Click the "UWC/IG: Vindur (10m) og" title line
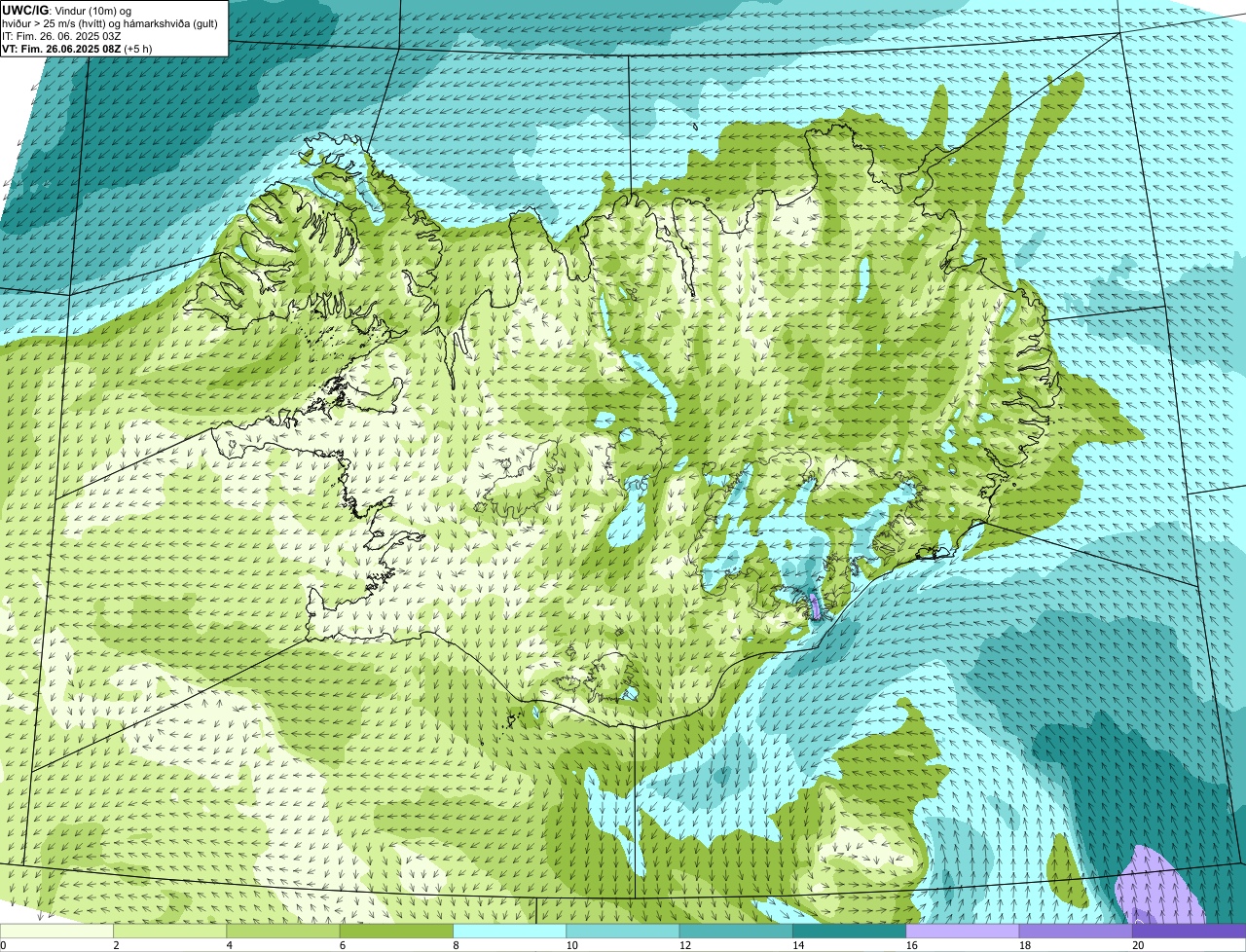 67,10
